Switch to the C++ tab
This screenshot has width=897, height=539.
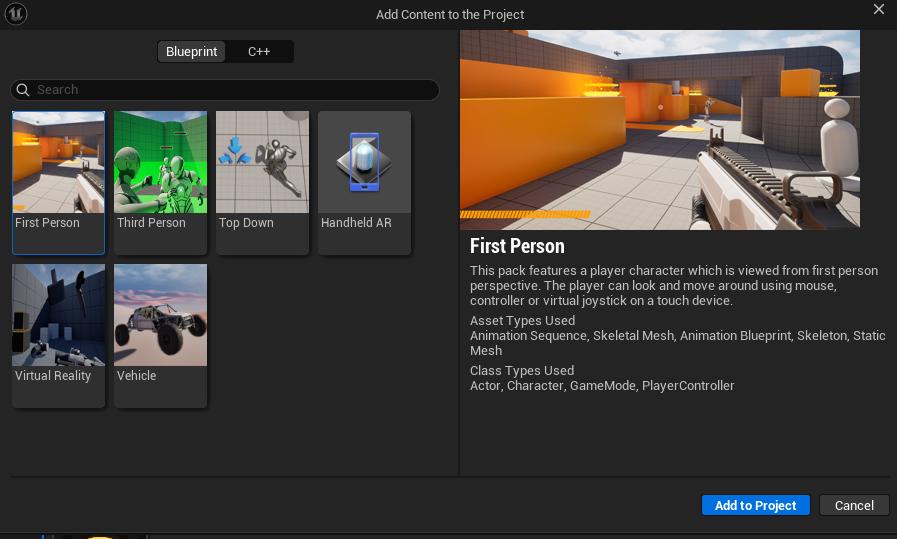[259, 51]
